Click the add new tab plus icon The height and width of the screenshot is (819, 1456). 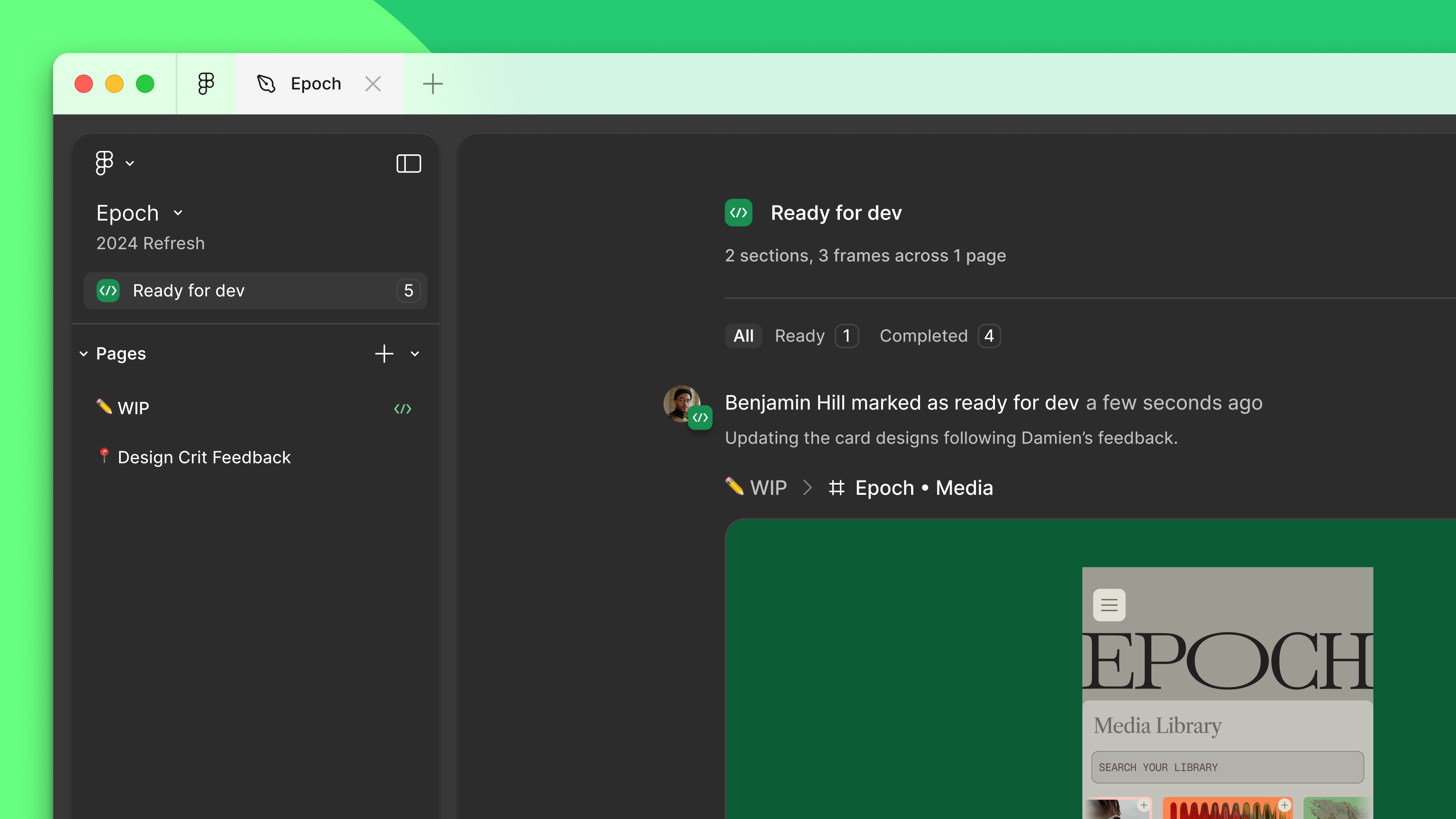432,84
